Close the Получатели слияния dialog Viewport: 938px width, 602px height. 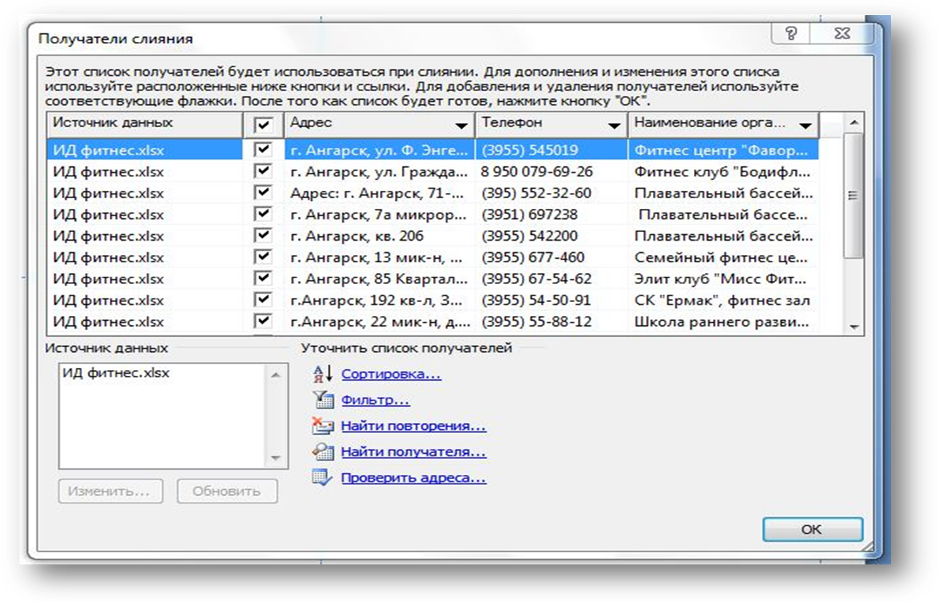(842, 34)
